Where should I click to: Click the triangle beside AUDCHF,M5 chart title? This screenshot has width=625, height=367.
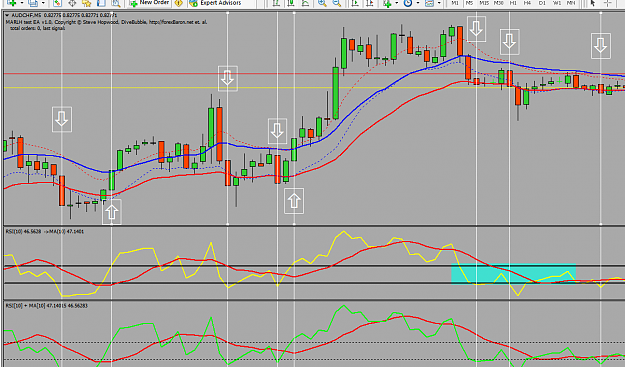coord(7,16)
